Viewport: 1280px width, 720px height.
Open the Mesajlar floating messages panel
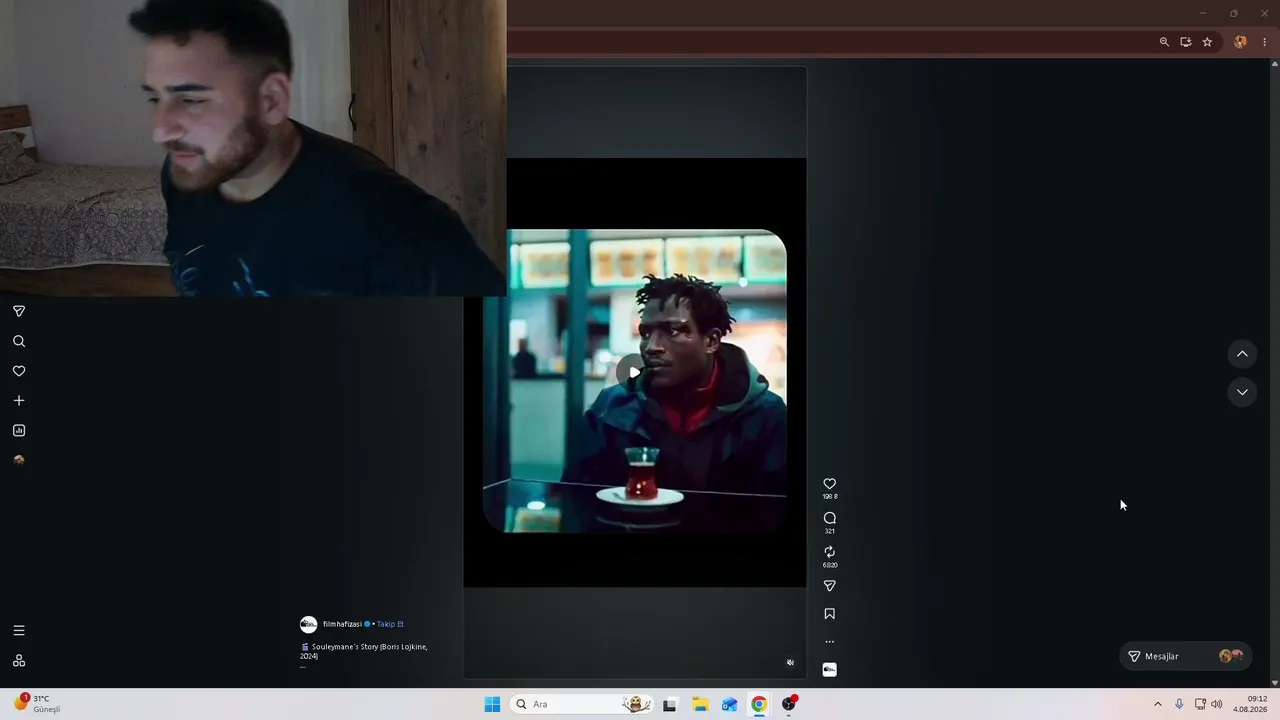(x=1186, y=656)
